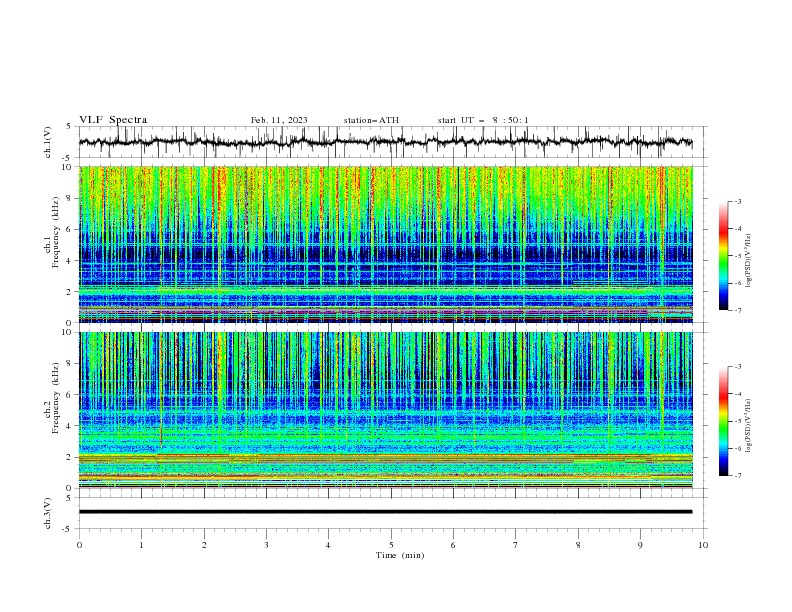The width and height of the screenshot is (792, 612).
Task: Click the time axis tick label '0'
Action: (79, 545)
